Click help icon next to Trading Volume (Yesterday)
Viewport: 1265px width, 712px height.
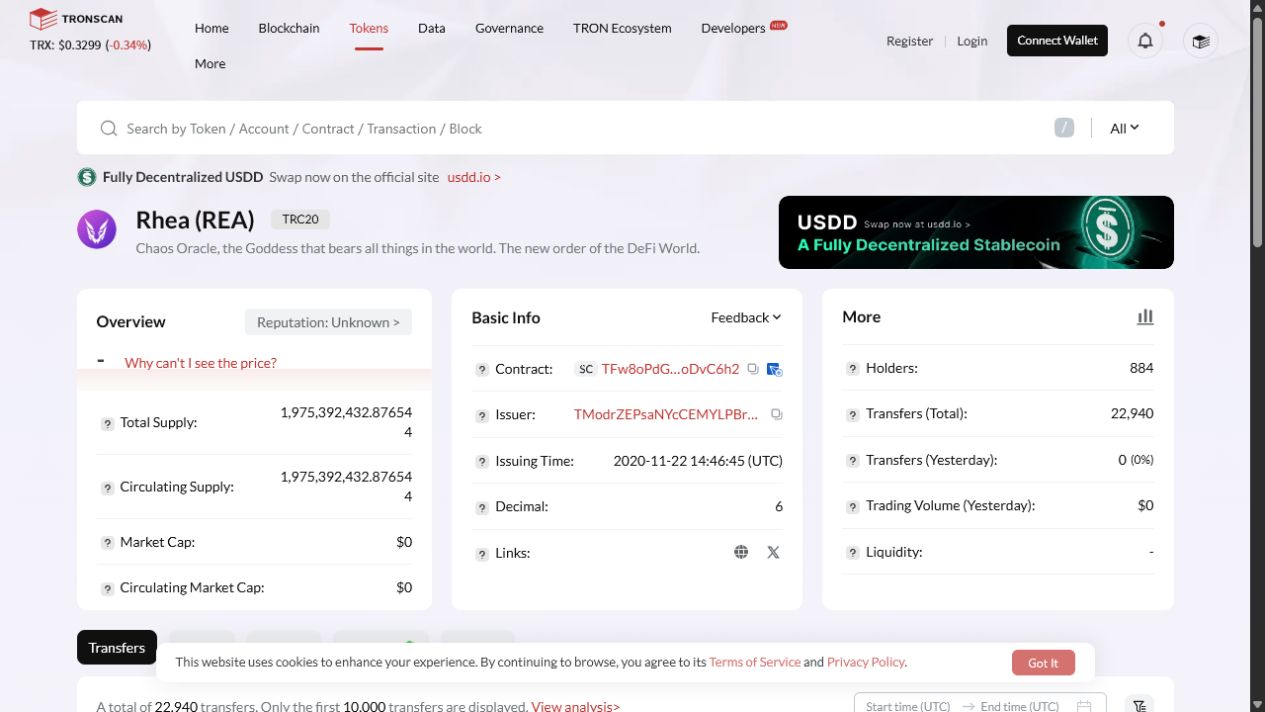point(853,506)
